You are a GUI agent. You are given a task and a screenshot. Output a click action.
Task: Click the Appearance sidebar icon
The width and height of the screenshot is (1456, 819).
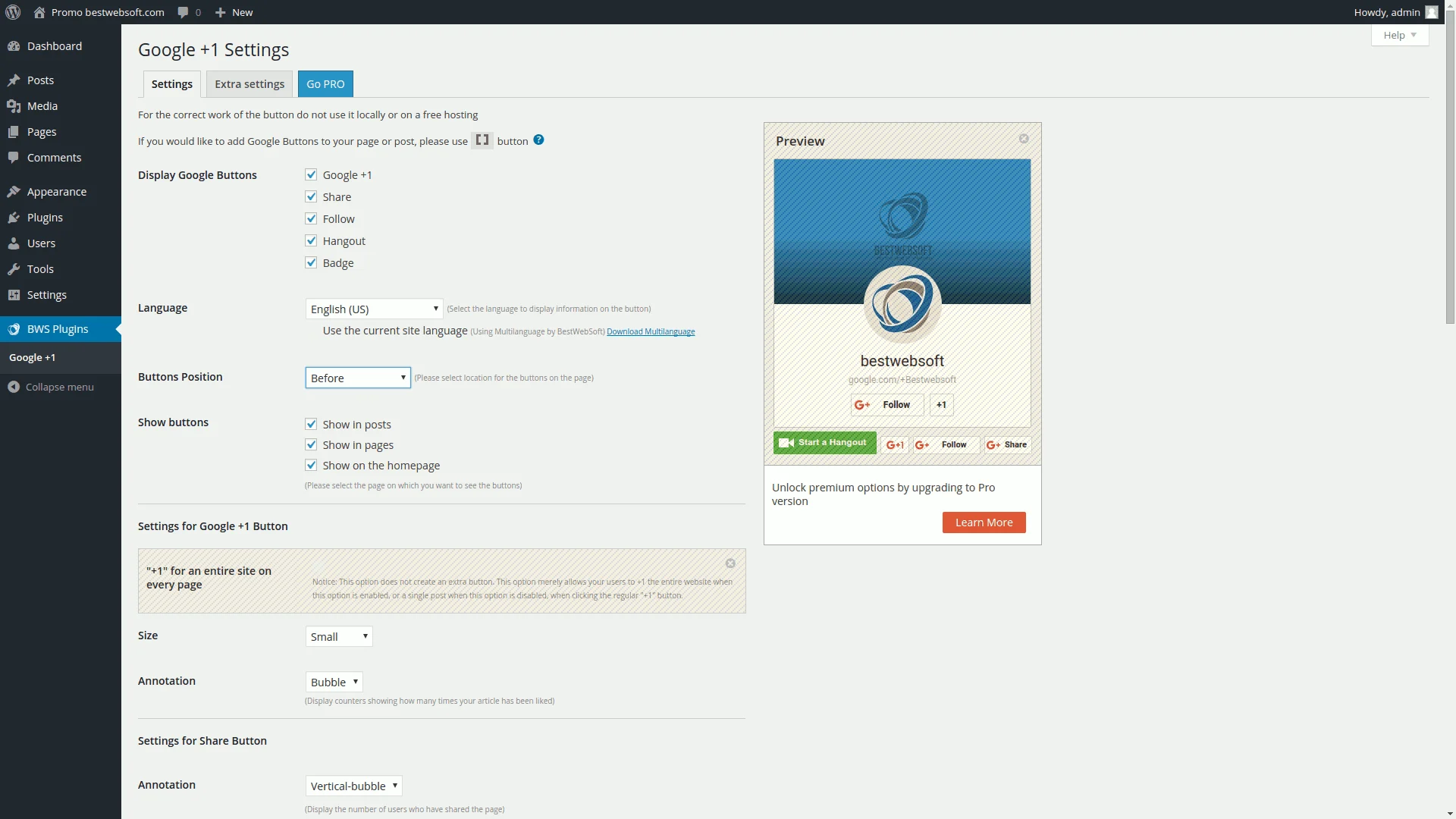coord(13,191)
